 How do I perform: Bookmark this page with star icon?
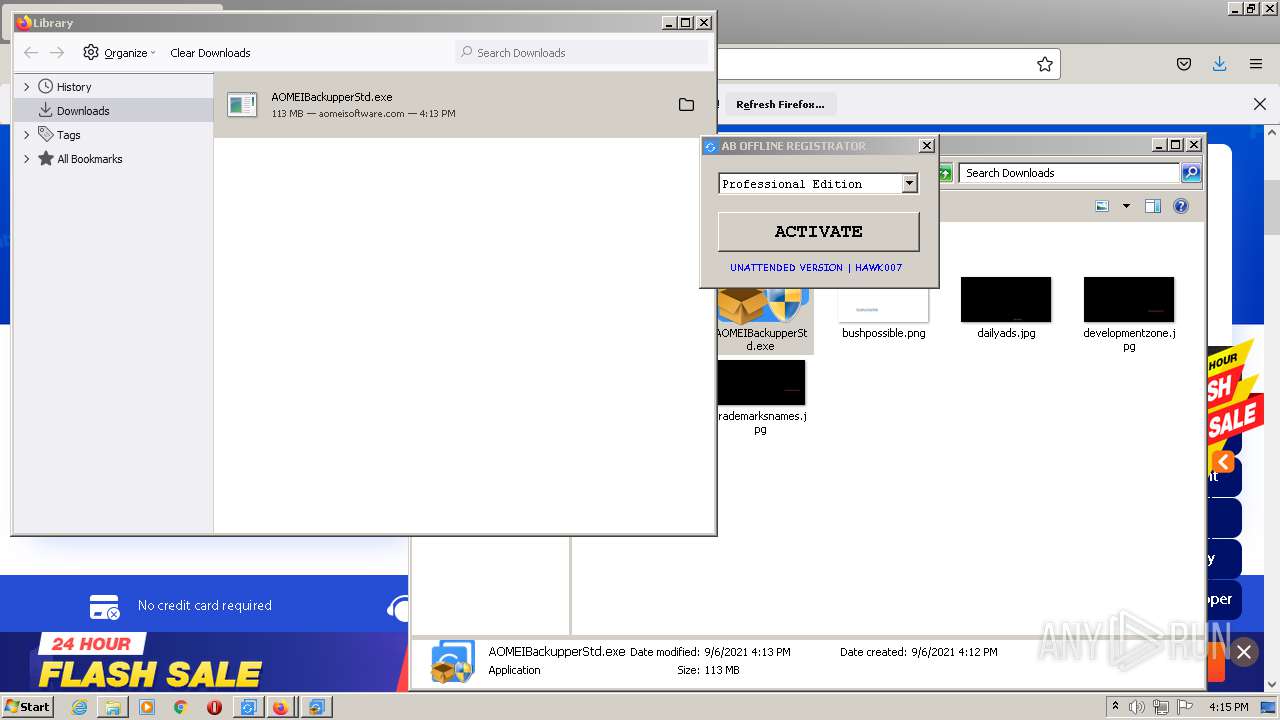(1045, 64)
